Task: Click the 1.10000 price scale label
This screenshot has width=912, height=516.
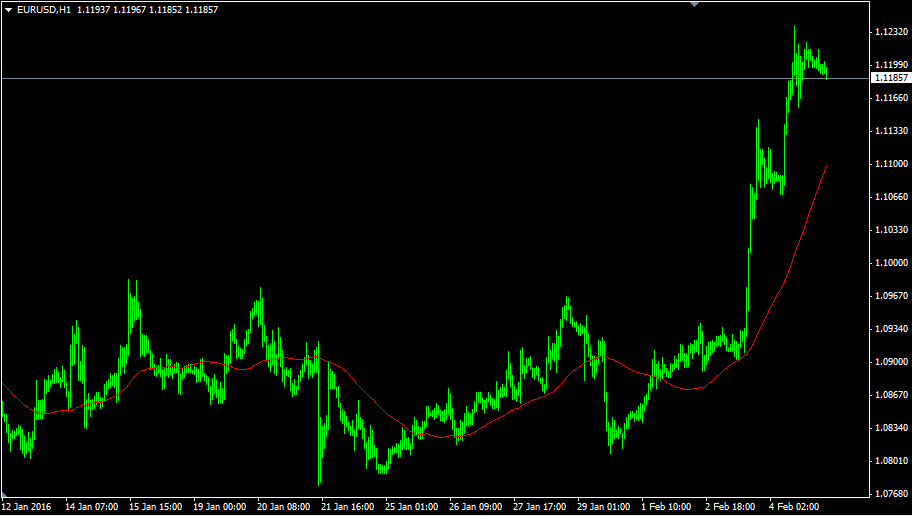Action: (891, 263)
